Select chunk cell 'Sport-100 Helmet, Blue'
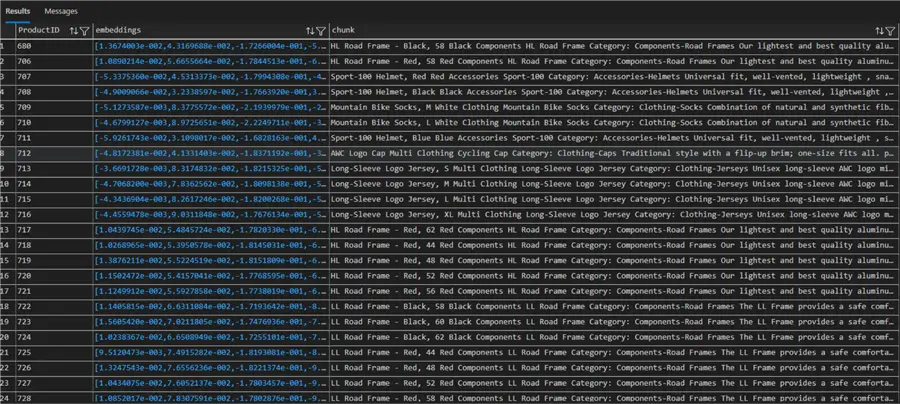 coord(612,138)
